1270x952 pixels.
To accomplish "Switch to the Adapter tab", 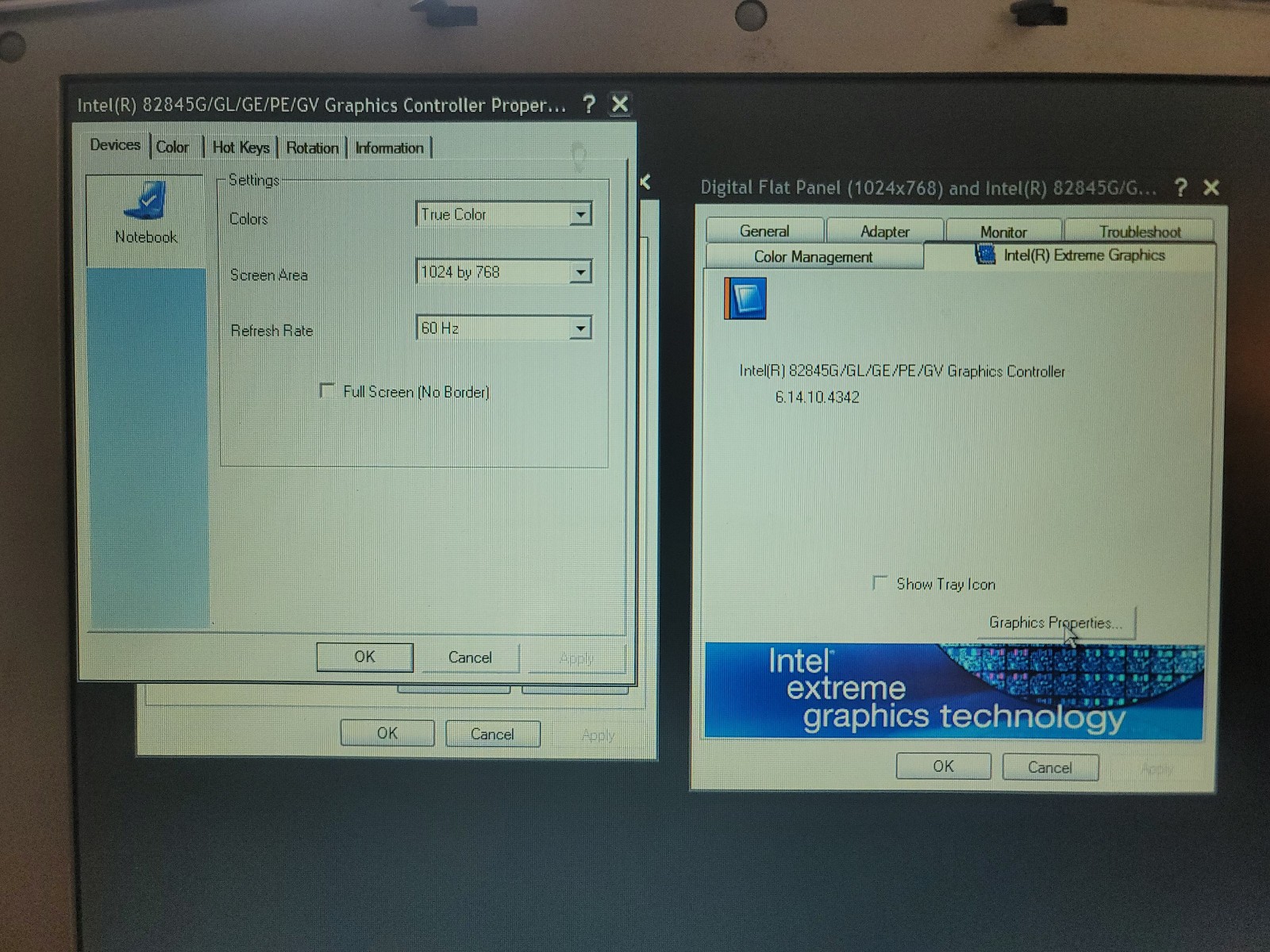I will coord(885,232).
